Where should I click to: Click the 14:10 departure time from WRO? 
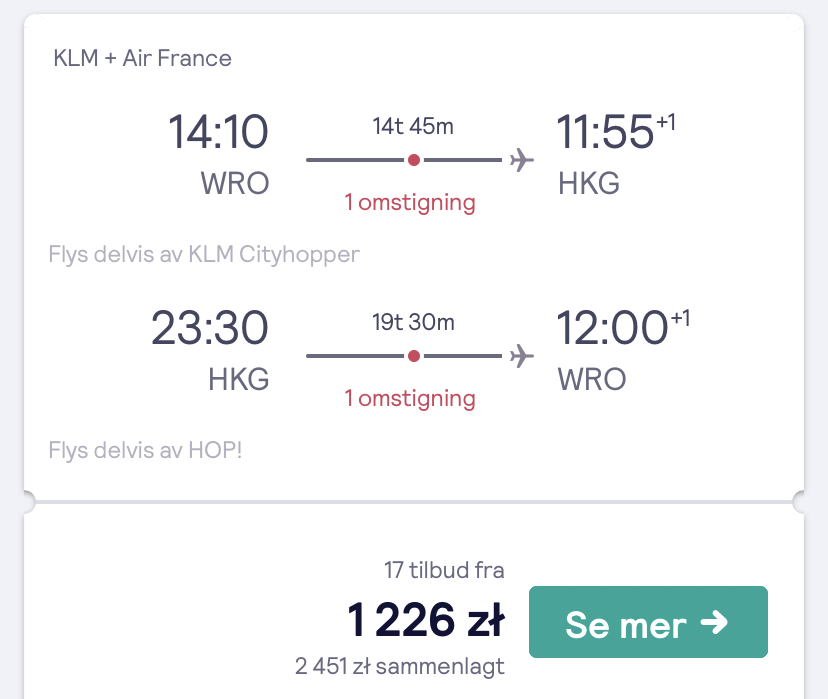[x=218, y=131]
